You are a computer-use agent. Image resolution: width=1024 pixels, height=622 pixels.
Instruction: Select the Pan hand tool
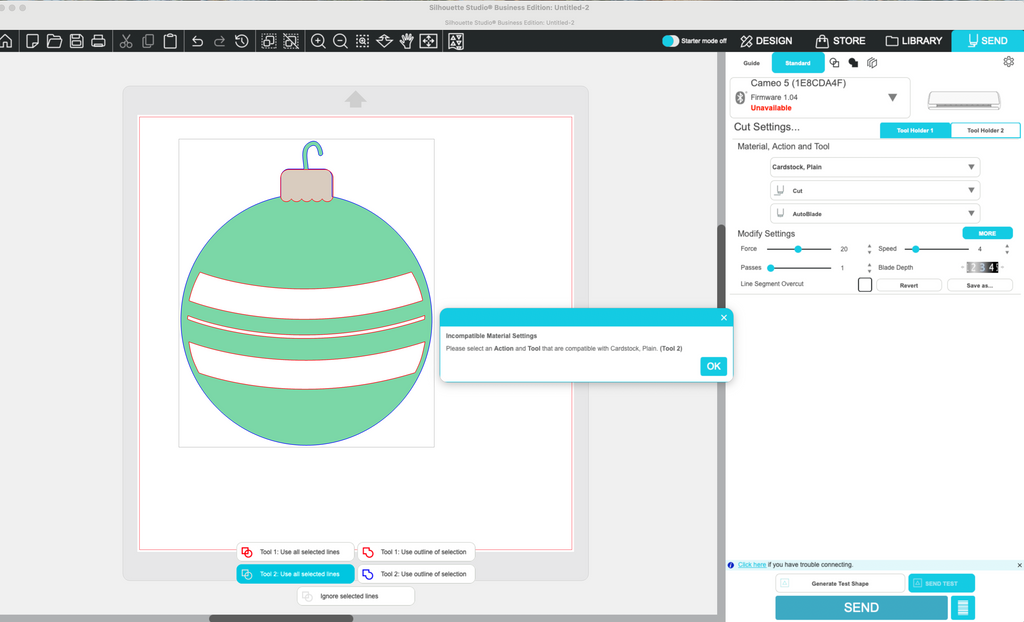(x=406, y=41)
